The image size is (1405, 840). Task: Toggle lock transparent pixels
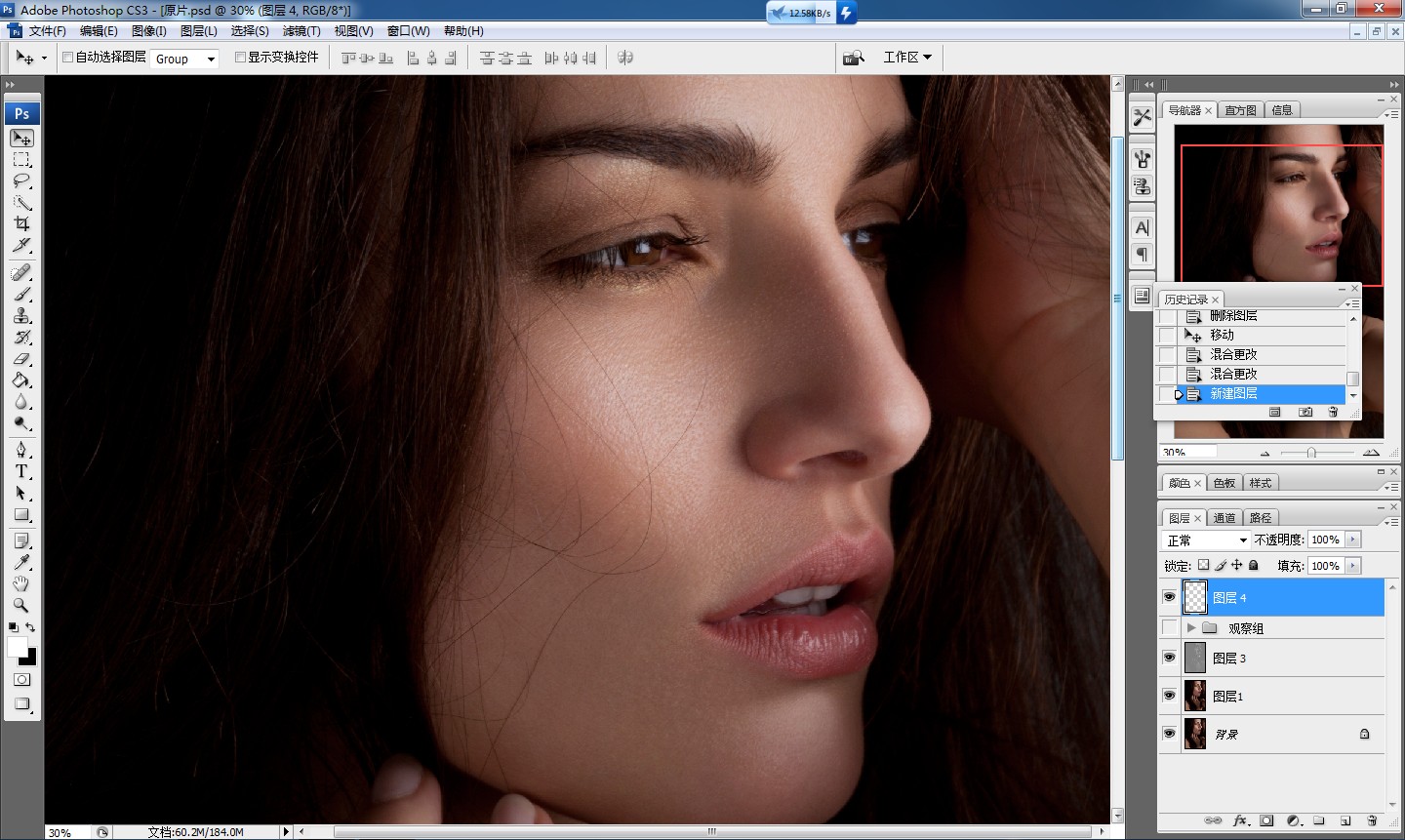tap(1203, 565)
